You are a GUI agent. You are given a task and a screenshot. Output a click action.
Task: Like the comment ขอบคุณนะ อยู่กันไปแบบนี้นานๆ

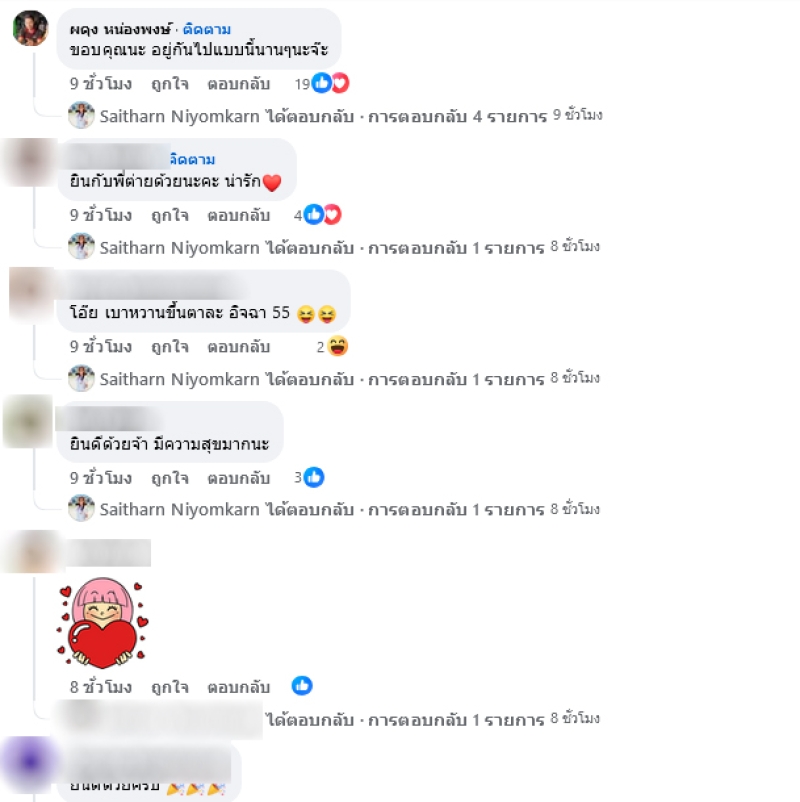[170, 83]
